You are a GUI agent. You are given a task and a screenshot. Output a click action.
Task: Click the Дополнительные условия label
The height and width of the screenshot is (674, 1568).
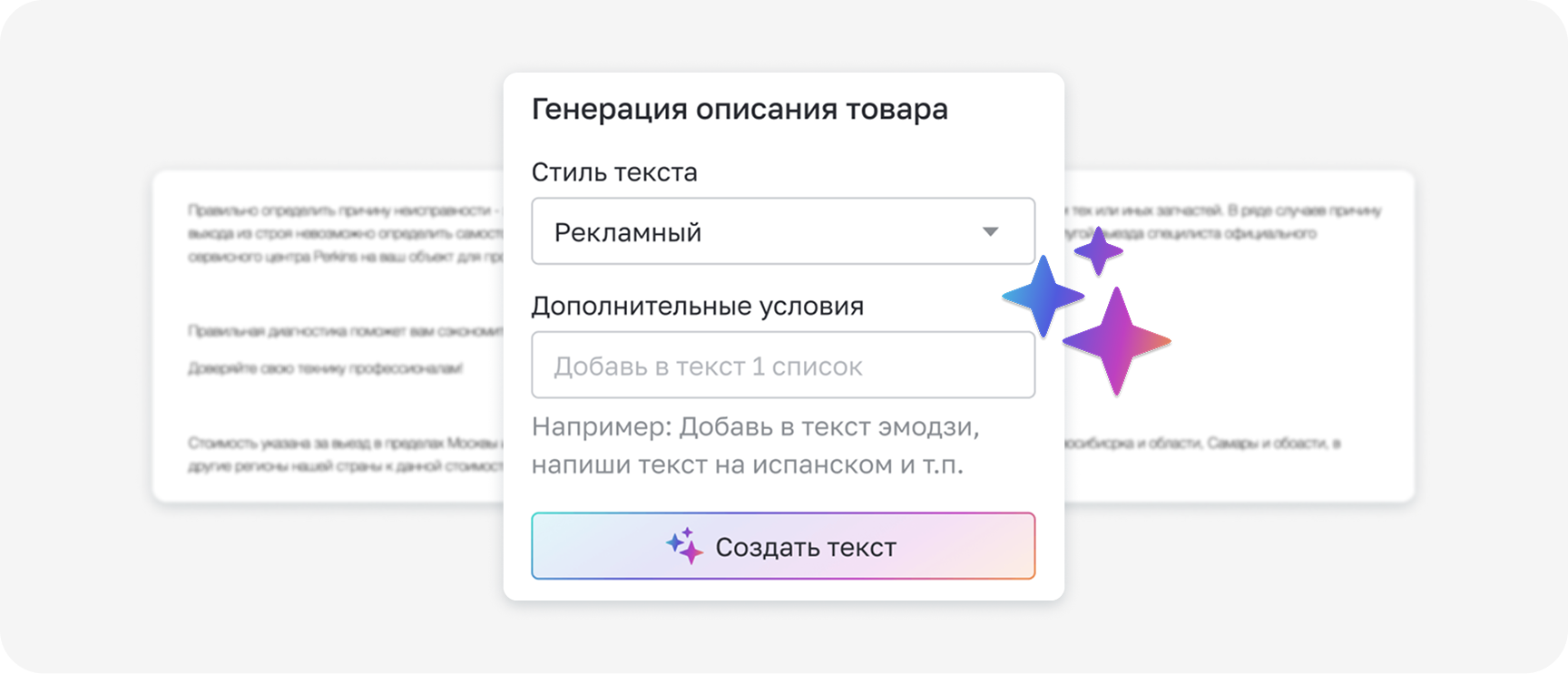coord(698,307)
